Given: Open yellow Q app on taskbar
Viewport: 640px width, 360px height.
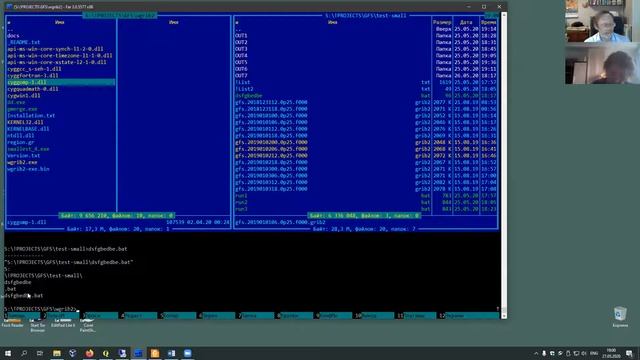Looking at the screenshot, I should tap(106, 353).
